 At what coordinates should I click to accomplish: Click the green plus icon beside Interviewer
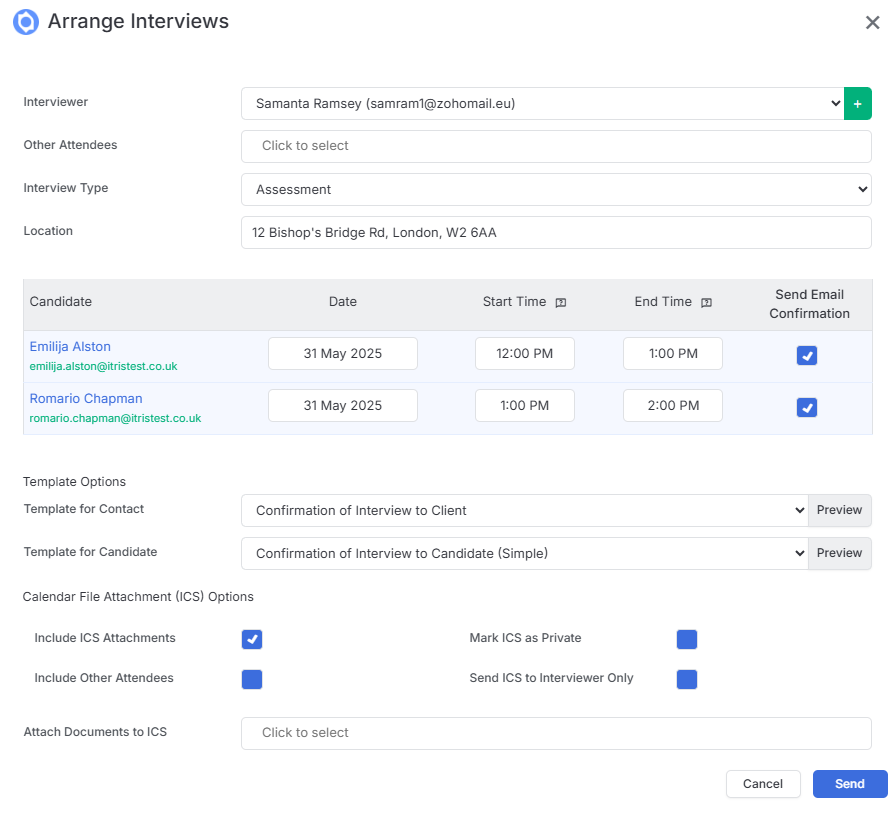click(x=857, y=104)
